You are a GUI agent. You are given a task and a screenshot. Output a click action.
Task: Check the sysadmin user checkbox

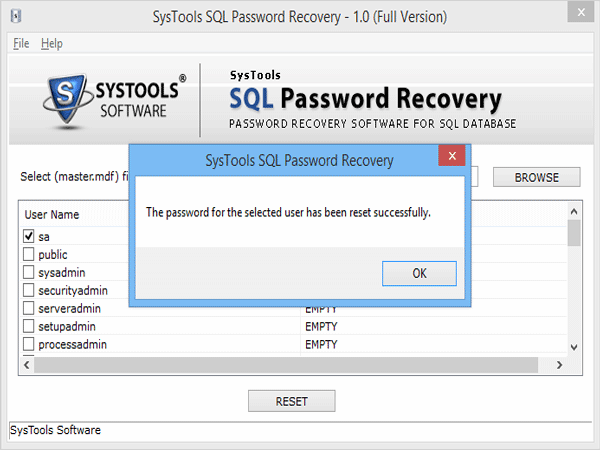(x=29, y=272)
